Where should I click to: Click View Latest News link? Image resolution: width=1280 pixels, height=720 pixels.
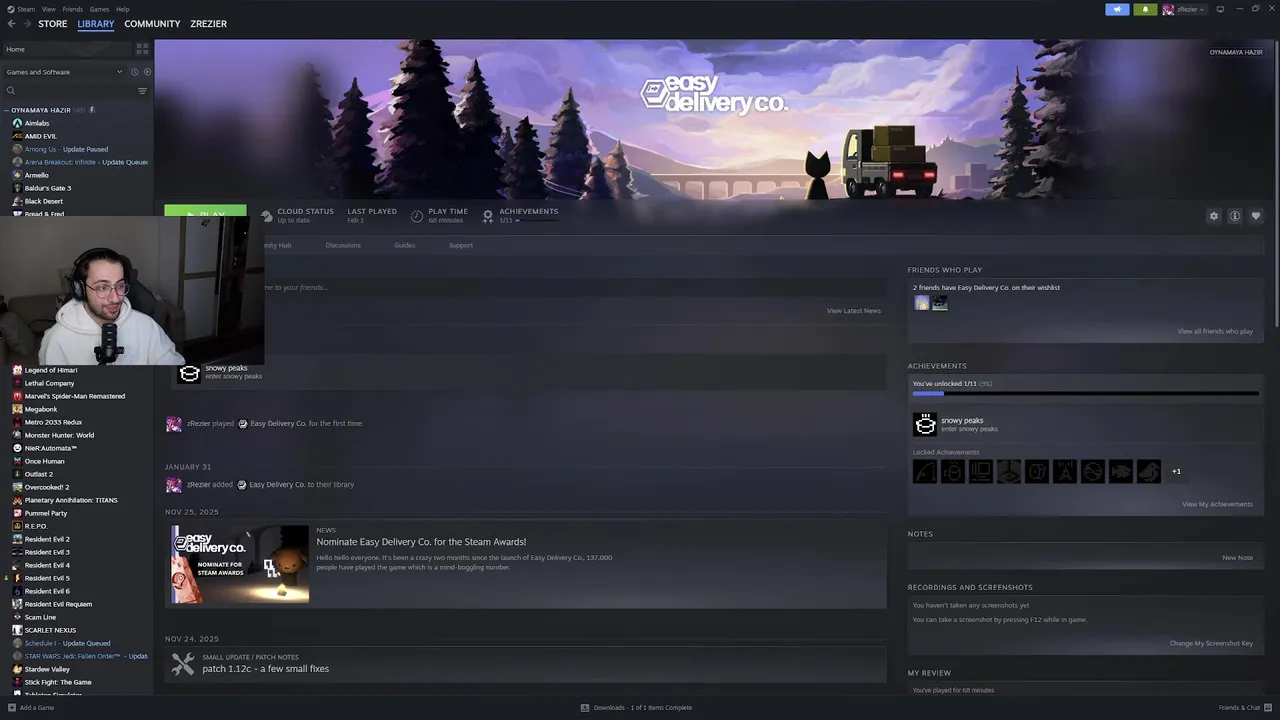pyautogui.click(x=853, y=311)
